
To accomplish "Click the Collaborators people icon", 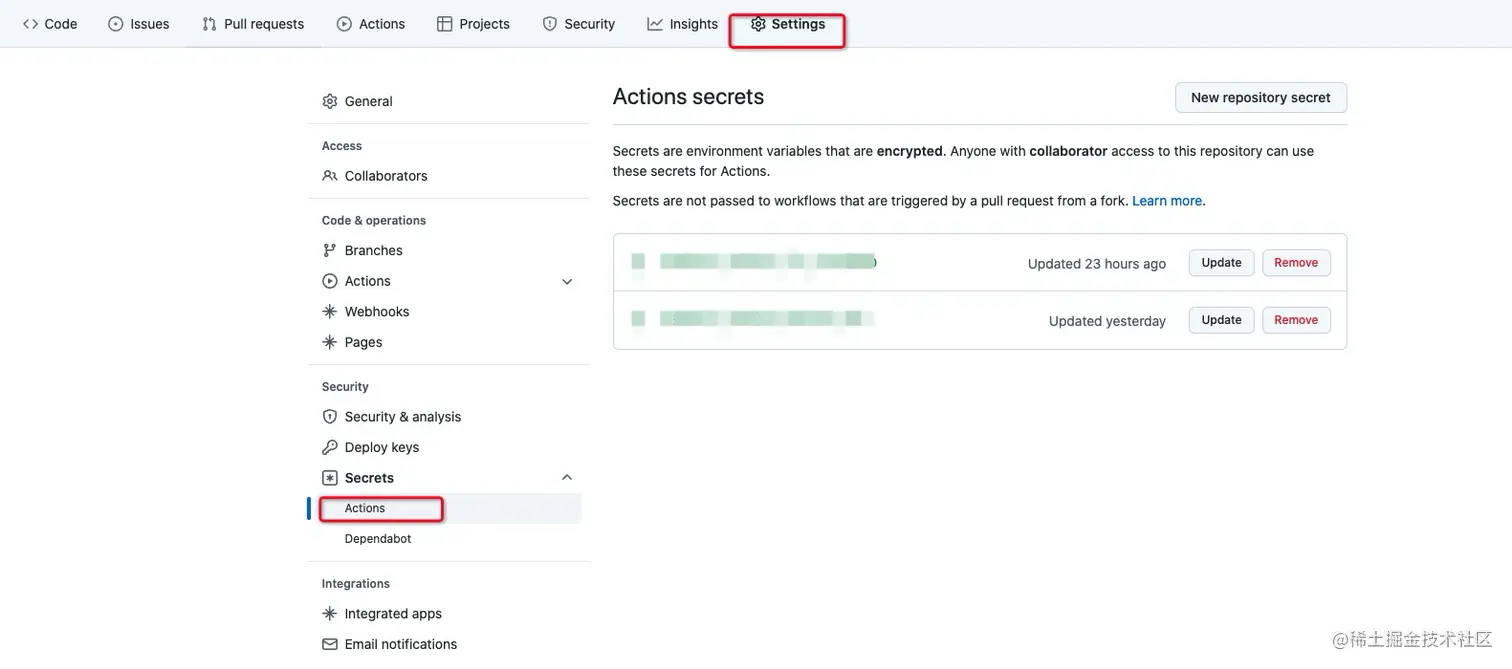I will point(330,176).
